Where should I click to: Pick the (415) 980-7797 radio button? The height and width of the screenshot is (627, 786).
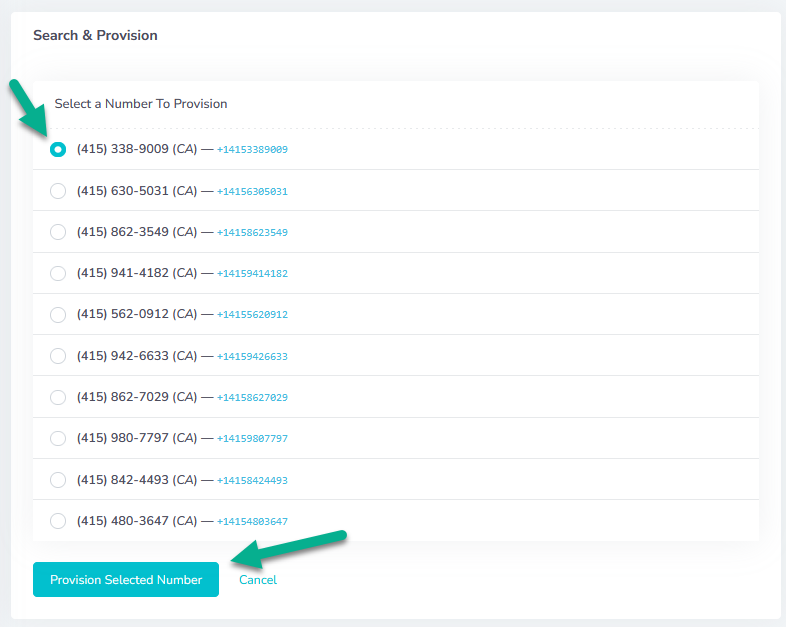58,438
